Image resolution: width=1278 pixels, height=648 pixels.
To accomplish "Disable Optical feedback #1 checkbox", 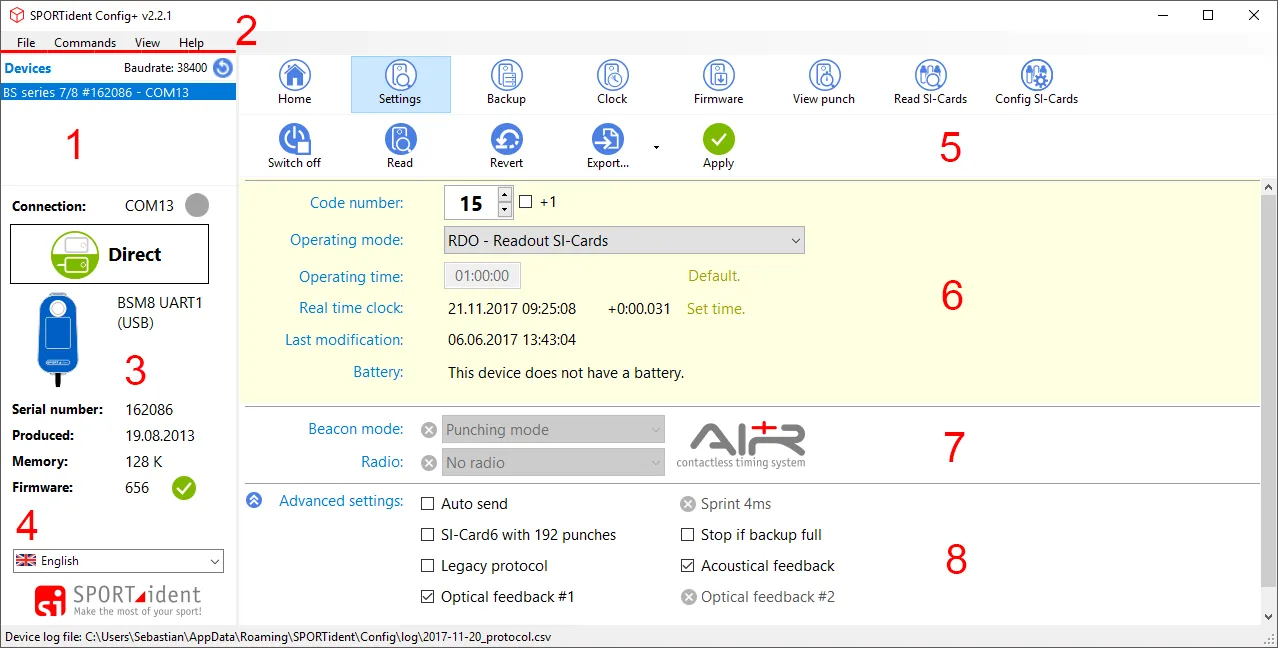I will point(428,597).
